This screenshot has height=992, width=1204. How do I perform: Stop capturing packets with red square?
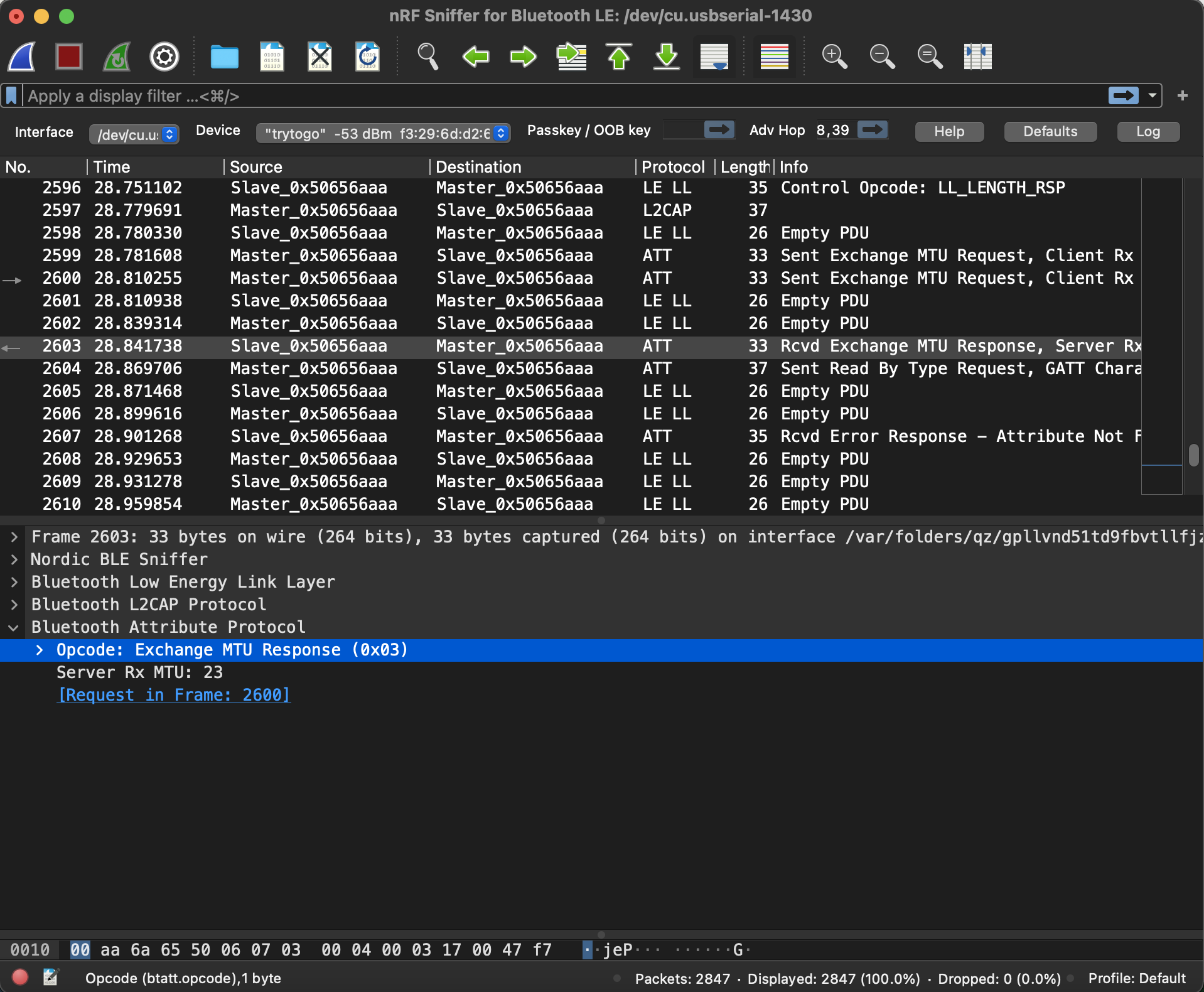click(69, 57)
